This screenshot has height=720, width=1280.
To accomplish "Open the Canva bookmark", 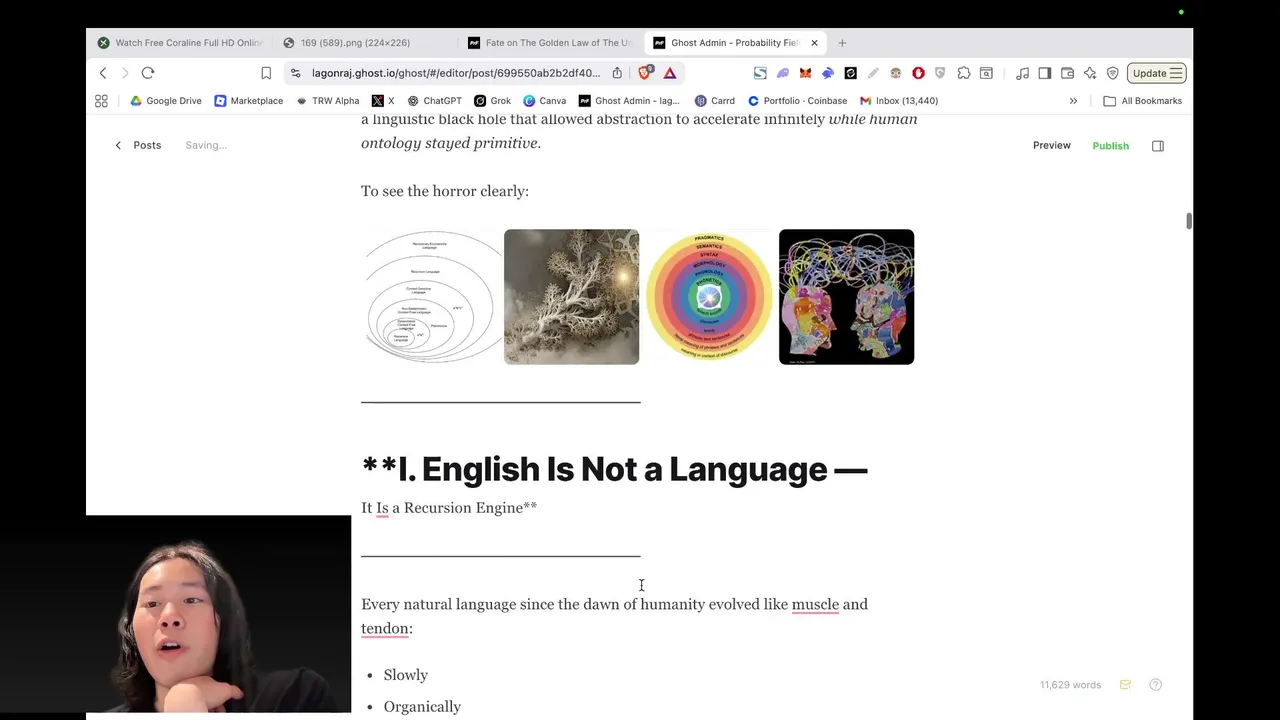I will tap(544, 101).
